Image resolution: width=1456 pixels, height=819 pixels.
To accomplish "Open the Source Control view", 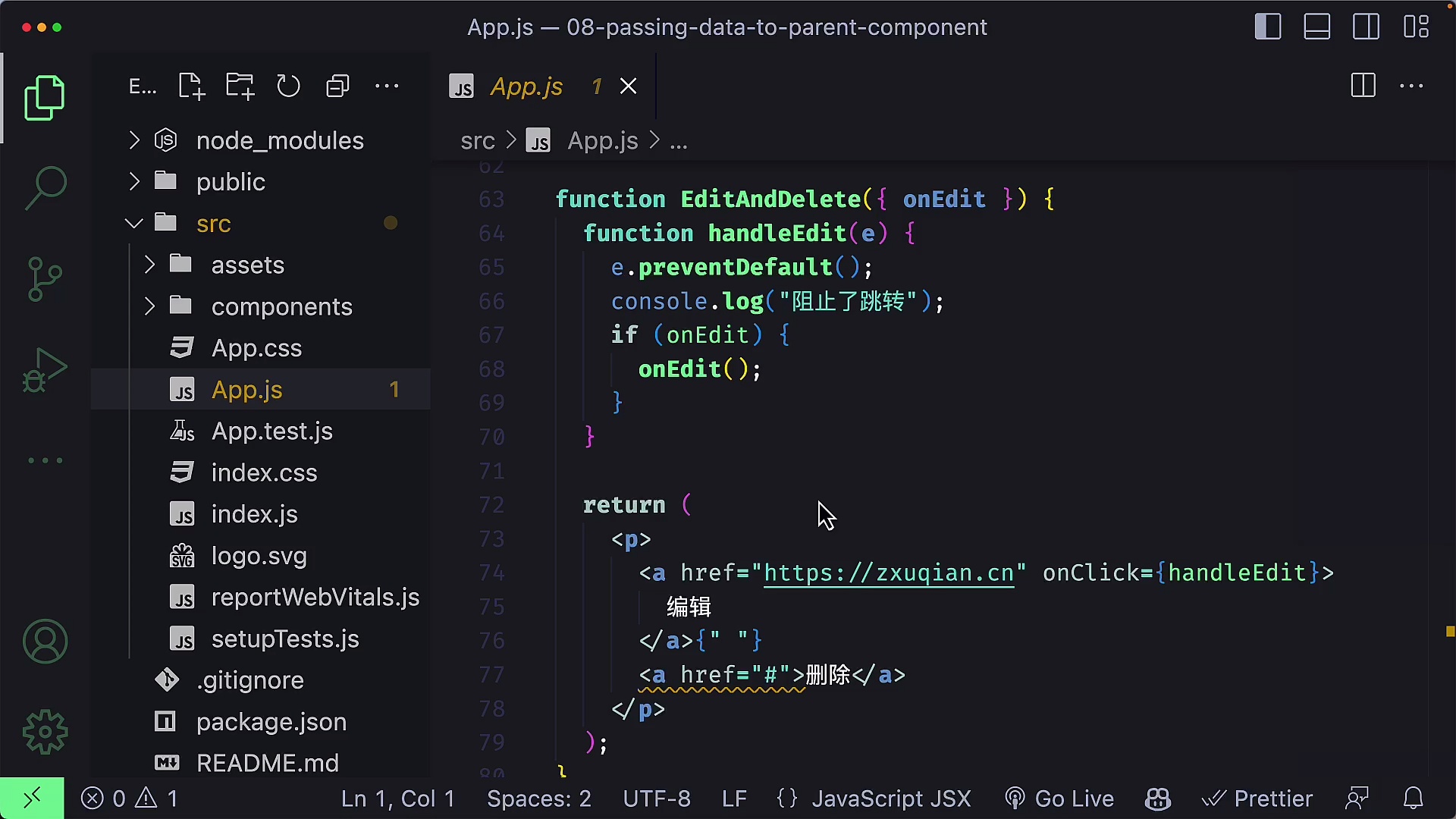I will tap(45, 278).
